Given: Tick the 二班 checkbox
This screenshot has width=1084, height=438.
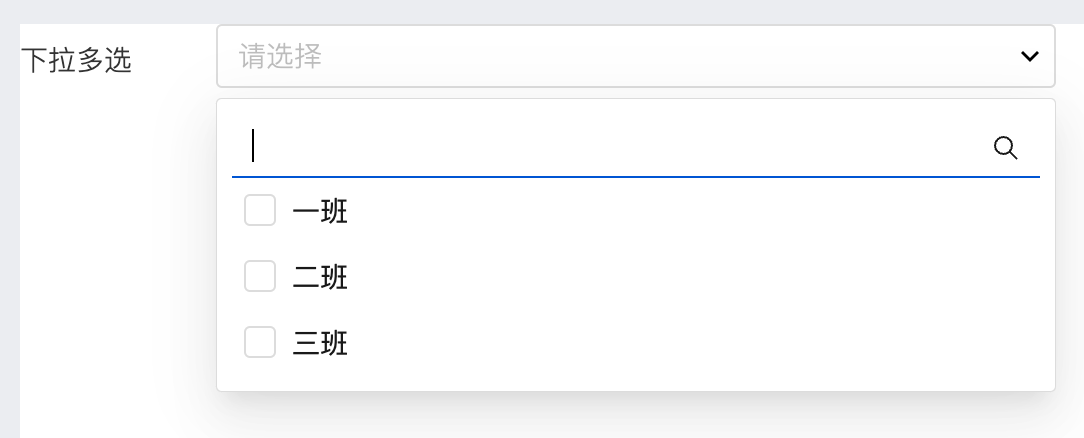Looking at the screenshot, I should point(260,276).
